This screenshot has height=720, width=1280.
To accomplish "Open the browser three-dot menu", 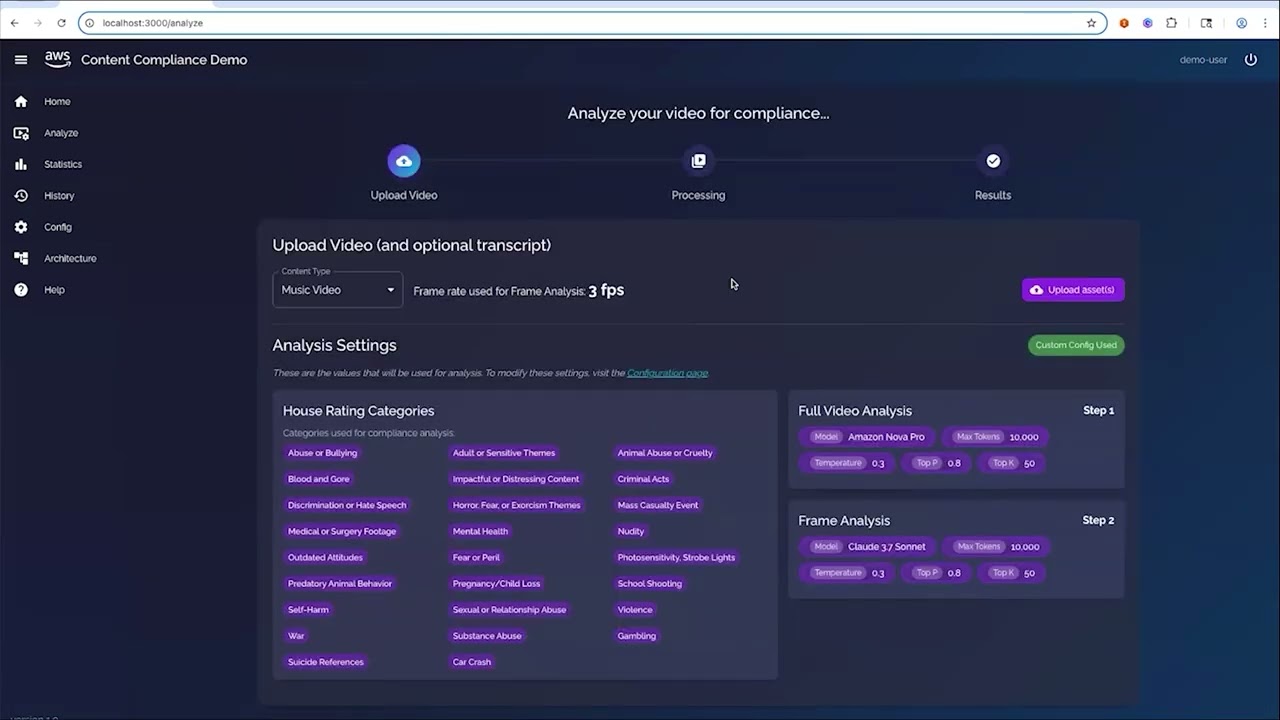I will coord(1266,23).
